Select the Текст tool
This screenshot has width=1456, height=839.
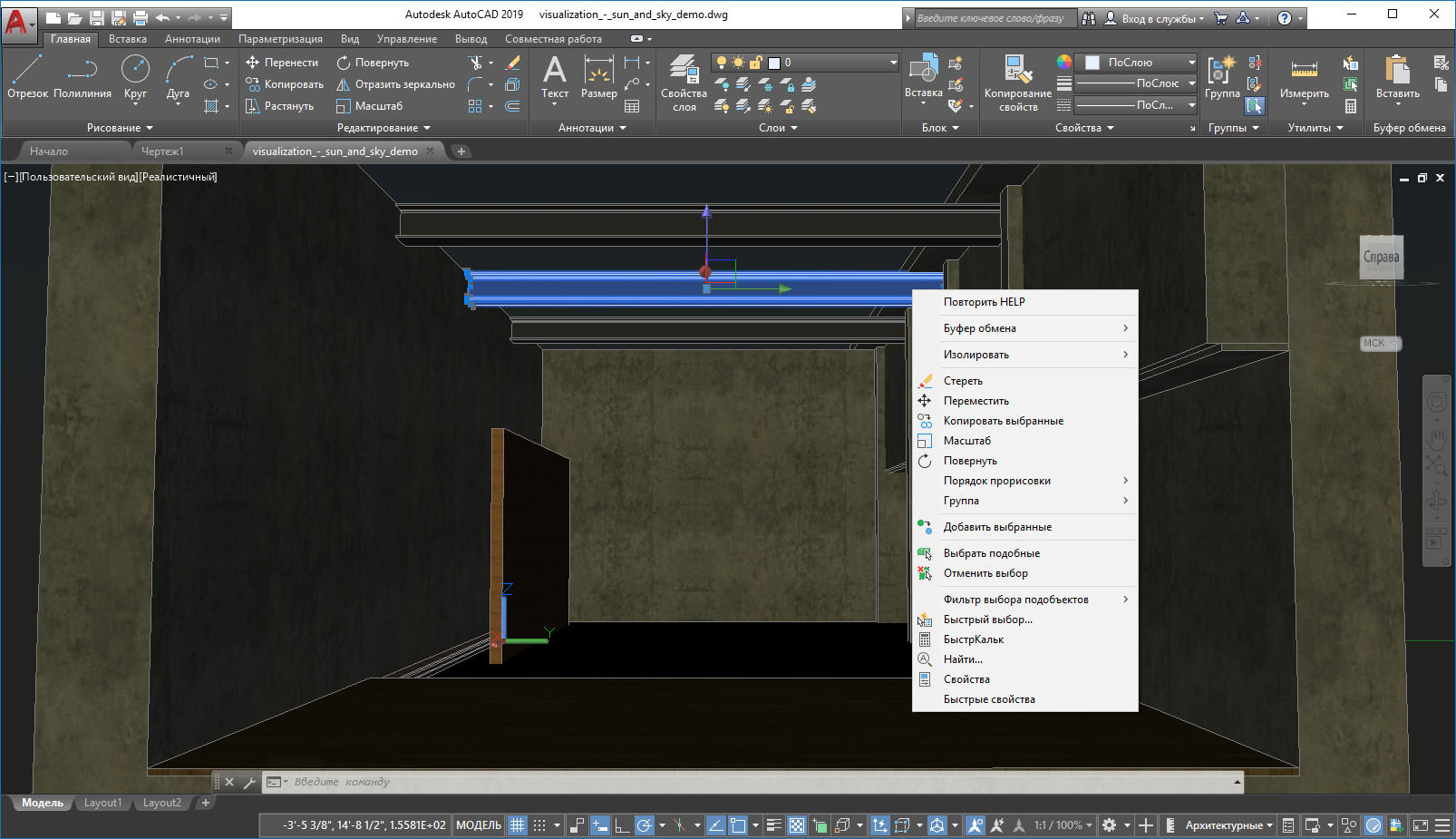[555, 78]
